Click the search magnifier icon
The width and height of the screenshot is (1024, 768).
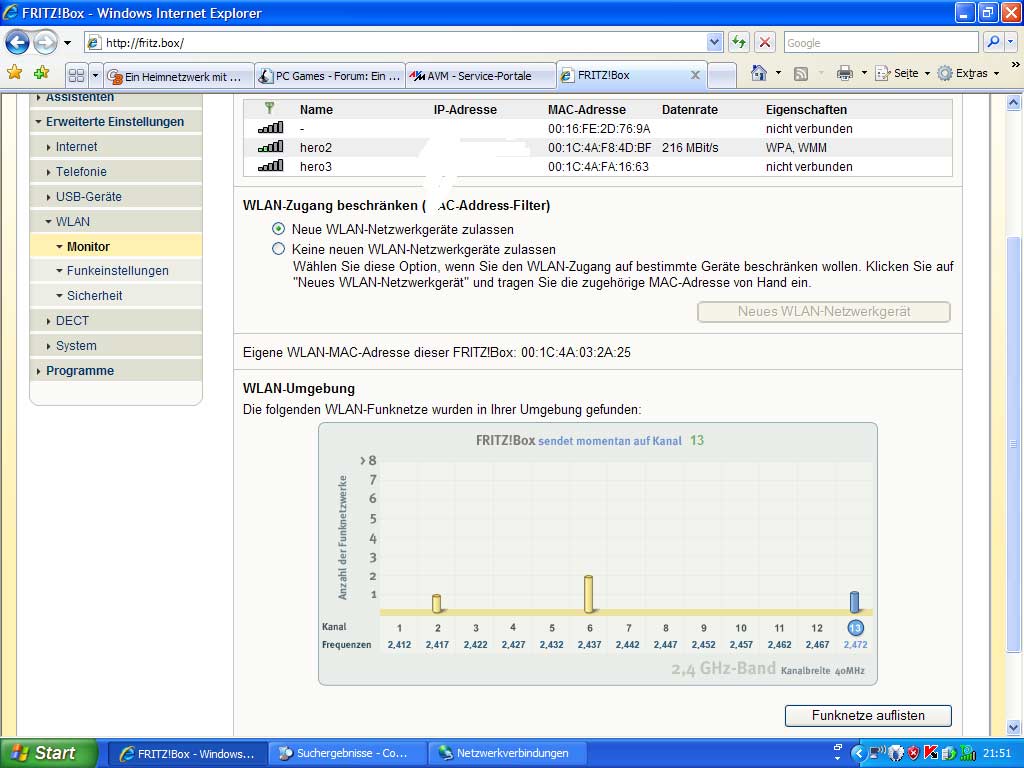pyautogui.click(x=993, y=42)
